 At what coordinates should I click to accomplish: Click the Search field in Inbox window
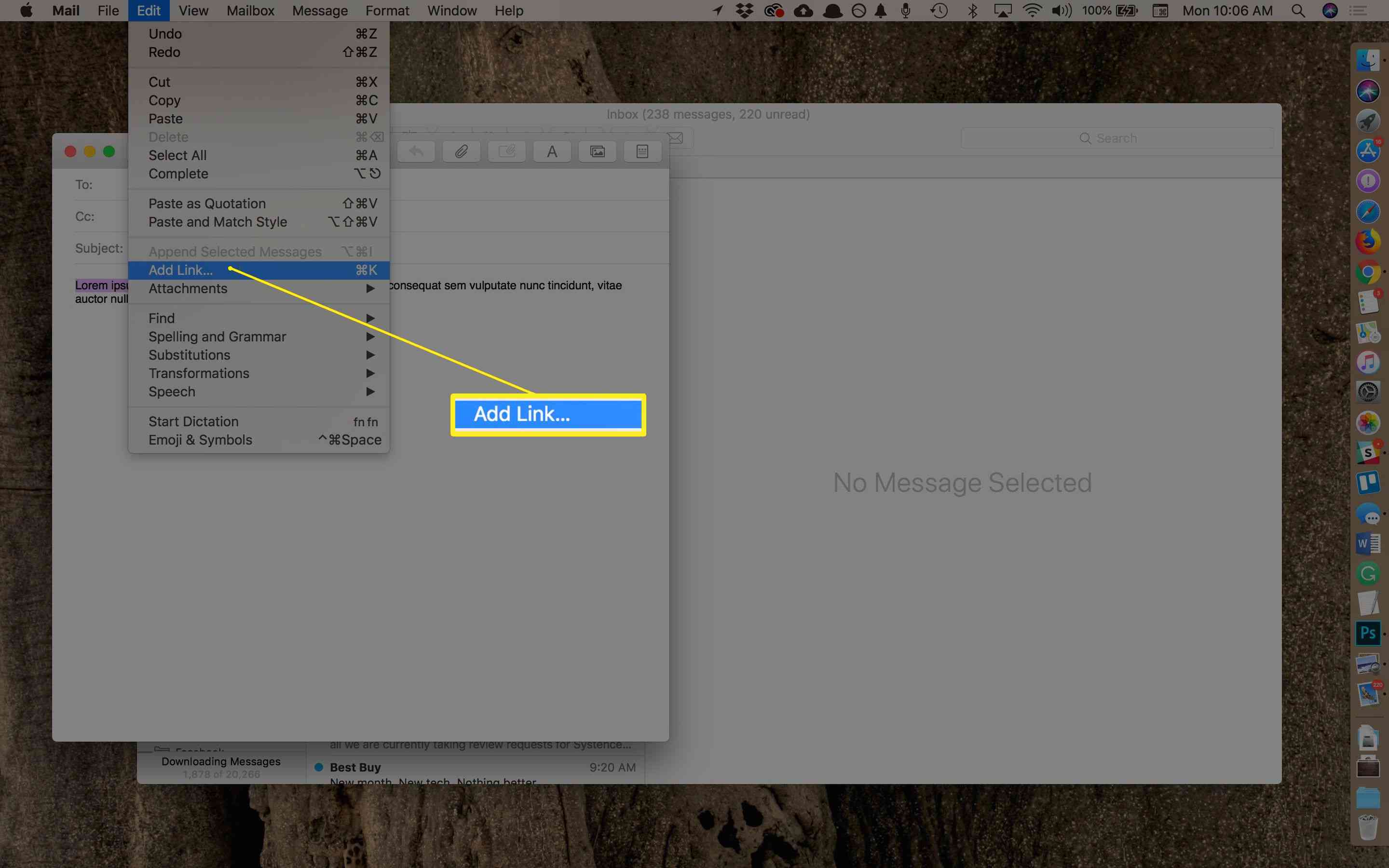1117,138
